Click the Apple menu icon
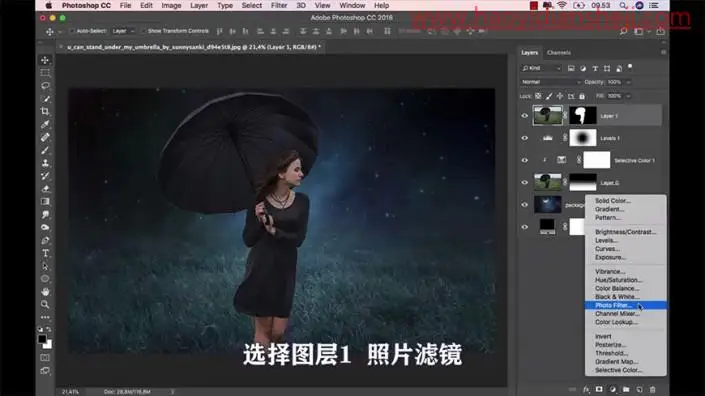Viewport: 705px width, 396px height. (49, 5)
